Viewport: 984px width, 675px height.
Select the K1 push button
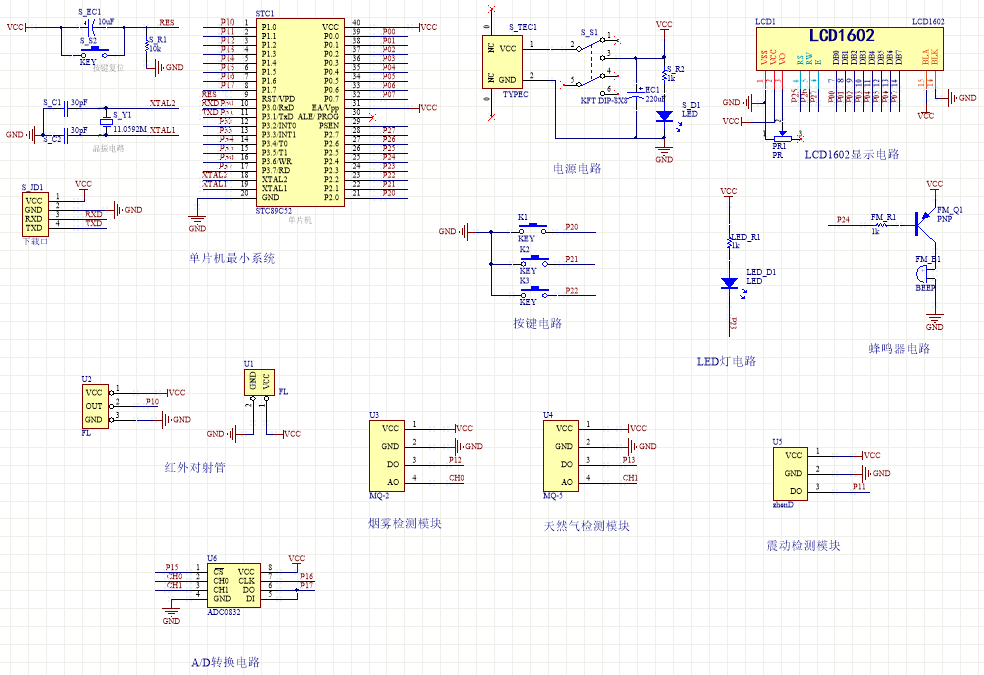click(x=533, y=229)
